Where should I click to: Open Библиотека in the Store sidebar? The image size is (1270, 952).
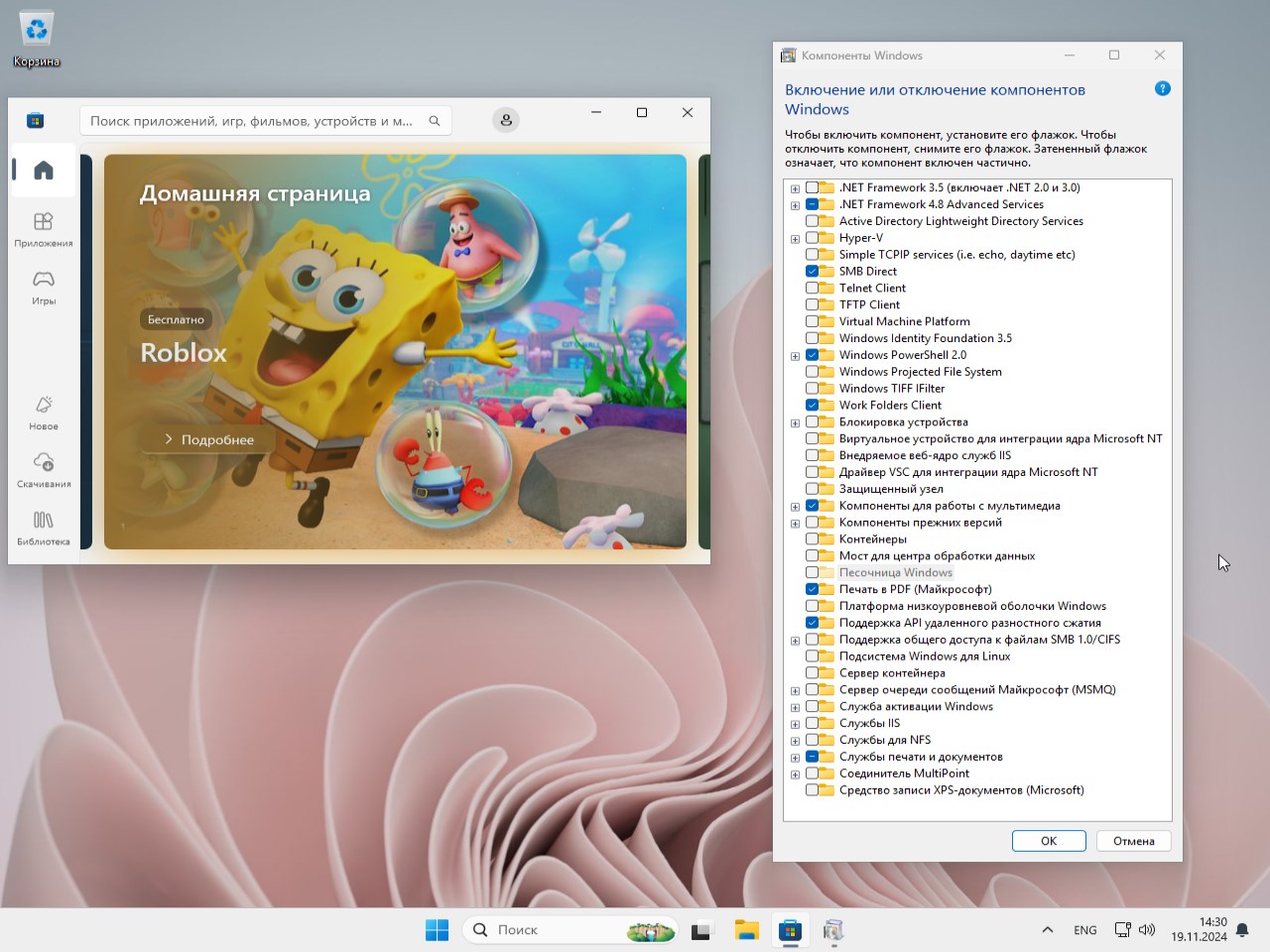pyautogui.click(x=44, y=528)
